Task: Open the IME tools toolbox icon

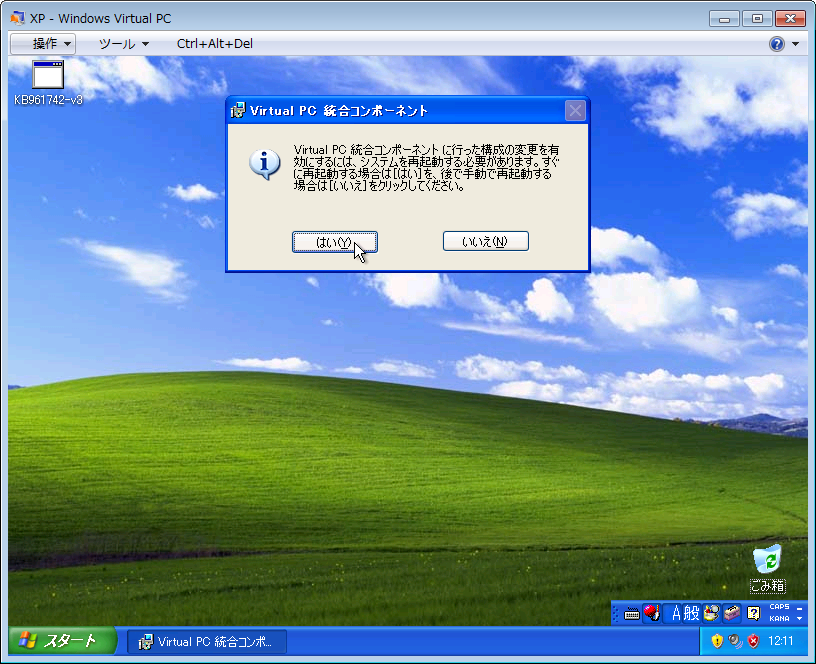Action: [x=732, y=613]
